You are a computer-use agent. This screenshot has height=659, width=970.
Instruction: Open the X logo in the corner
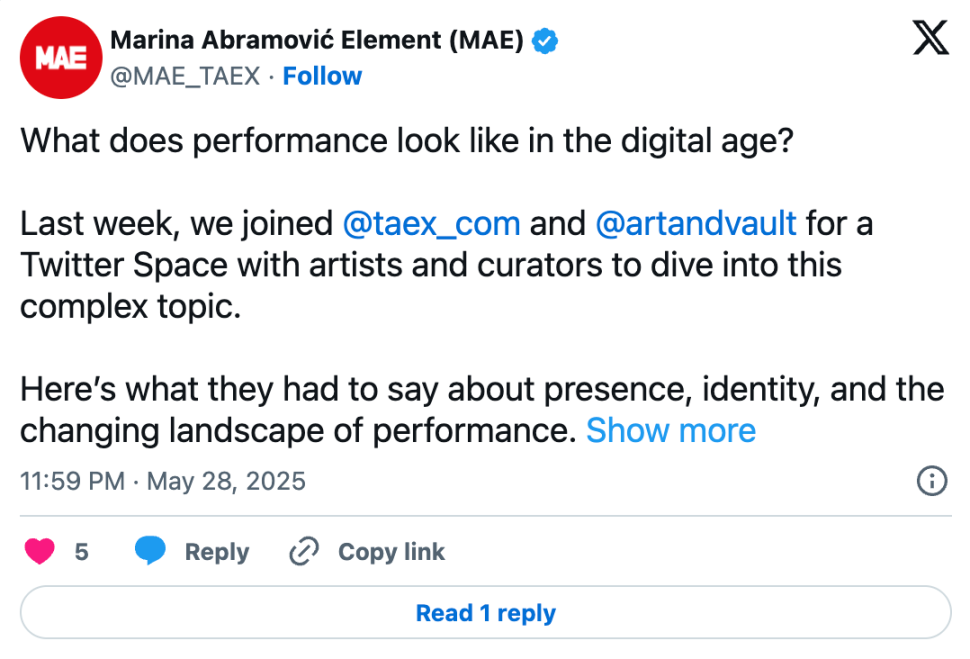(x=930, y=38)
